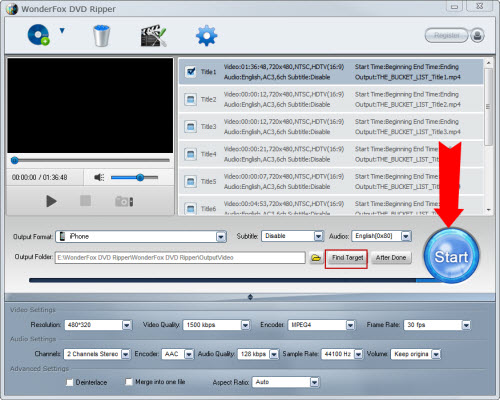Browse output folder with the folder icon
Viewport: 500px width, 400px height.
coord(316,258)
